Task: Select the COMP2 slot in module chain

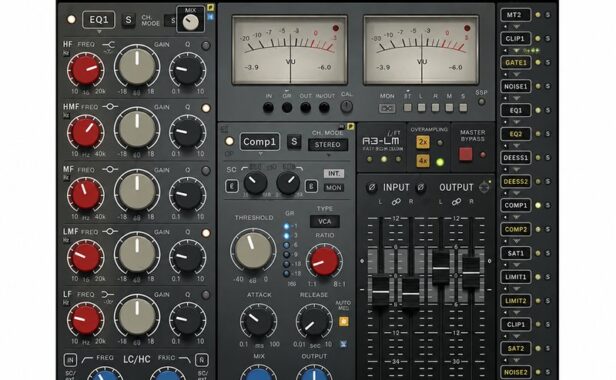Action: click(x=515, y=229)
